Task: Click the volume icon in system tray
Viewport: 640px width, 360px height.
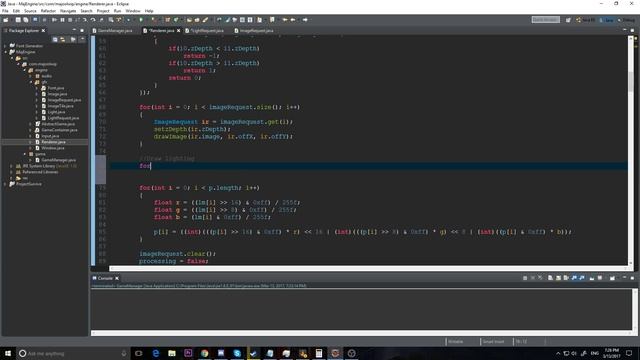Action: [x=574, y=353]
